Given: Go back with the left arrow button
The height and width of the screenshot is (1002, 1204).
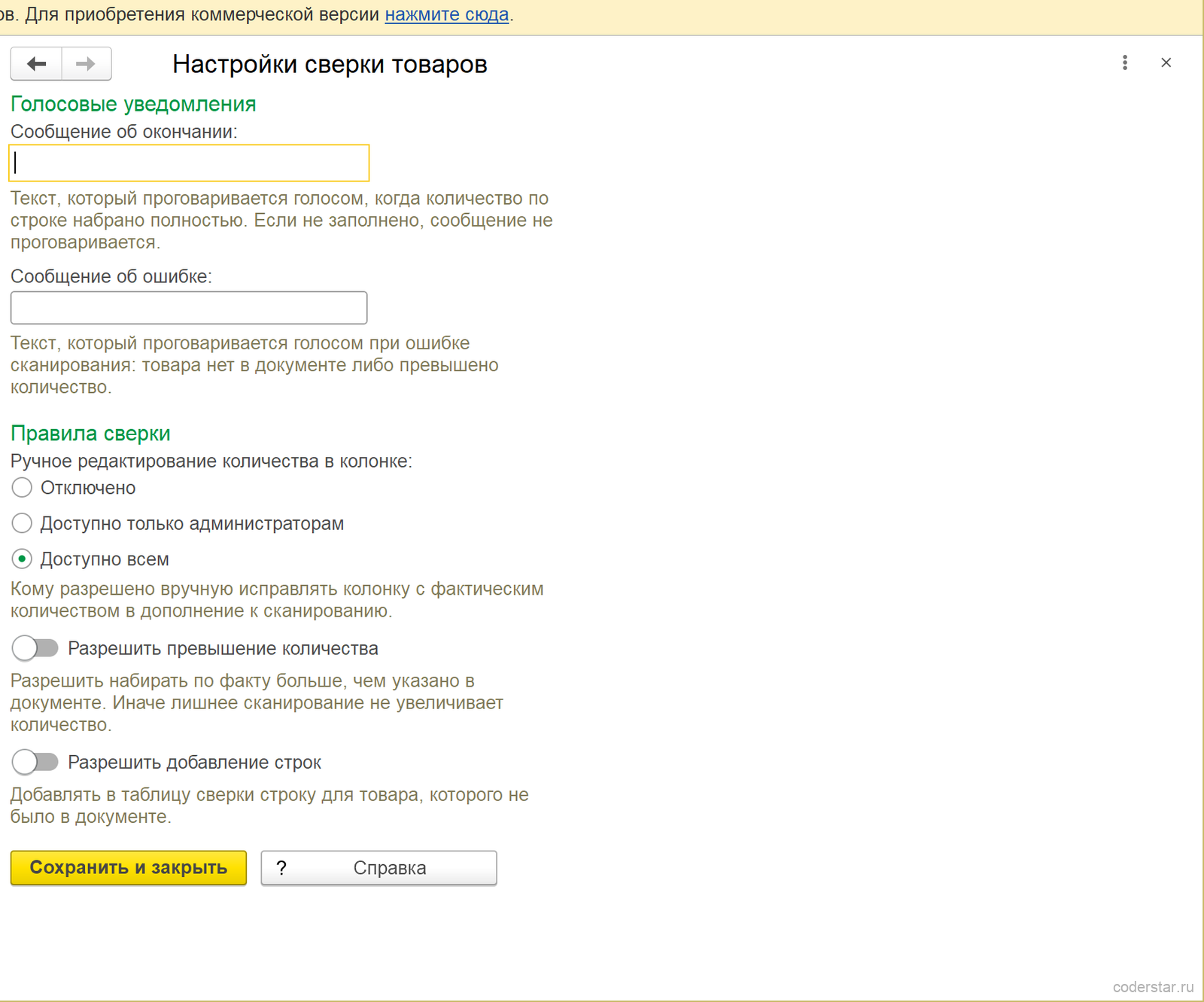Looking at the screenshot, I should point(36,64).
